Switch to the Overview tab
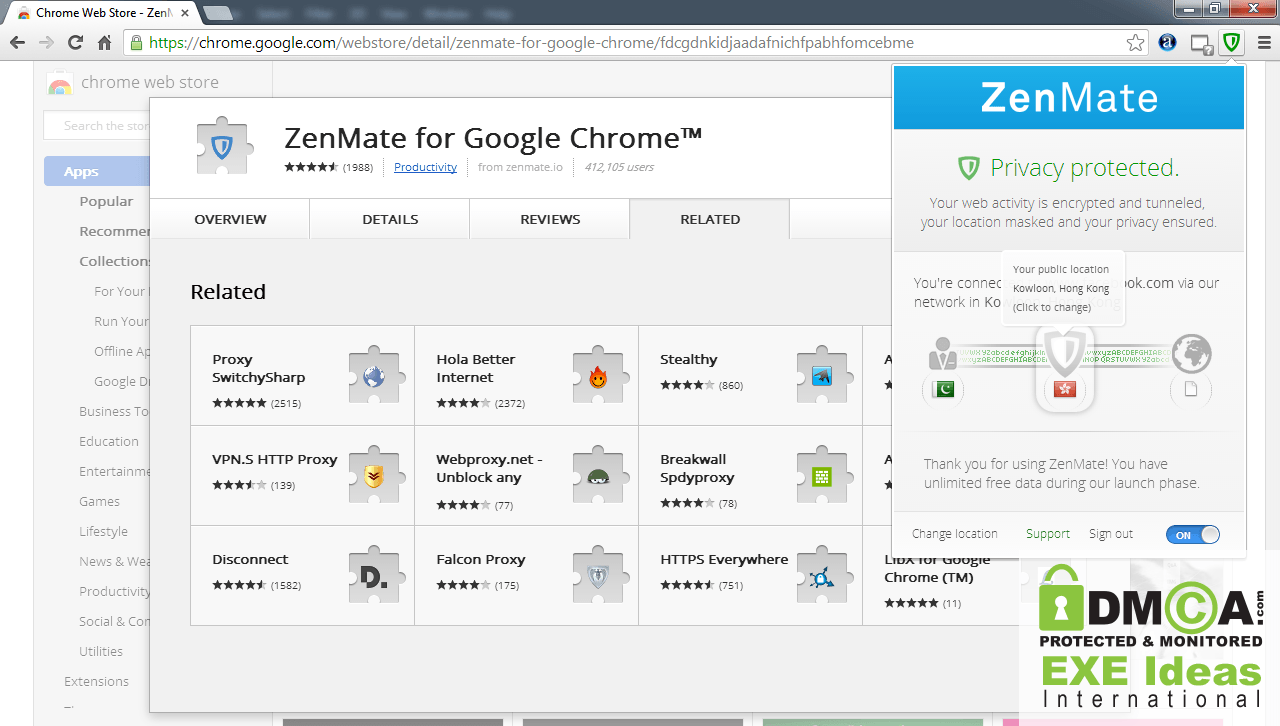 click(x=230, y=219)
